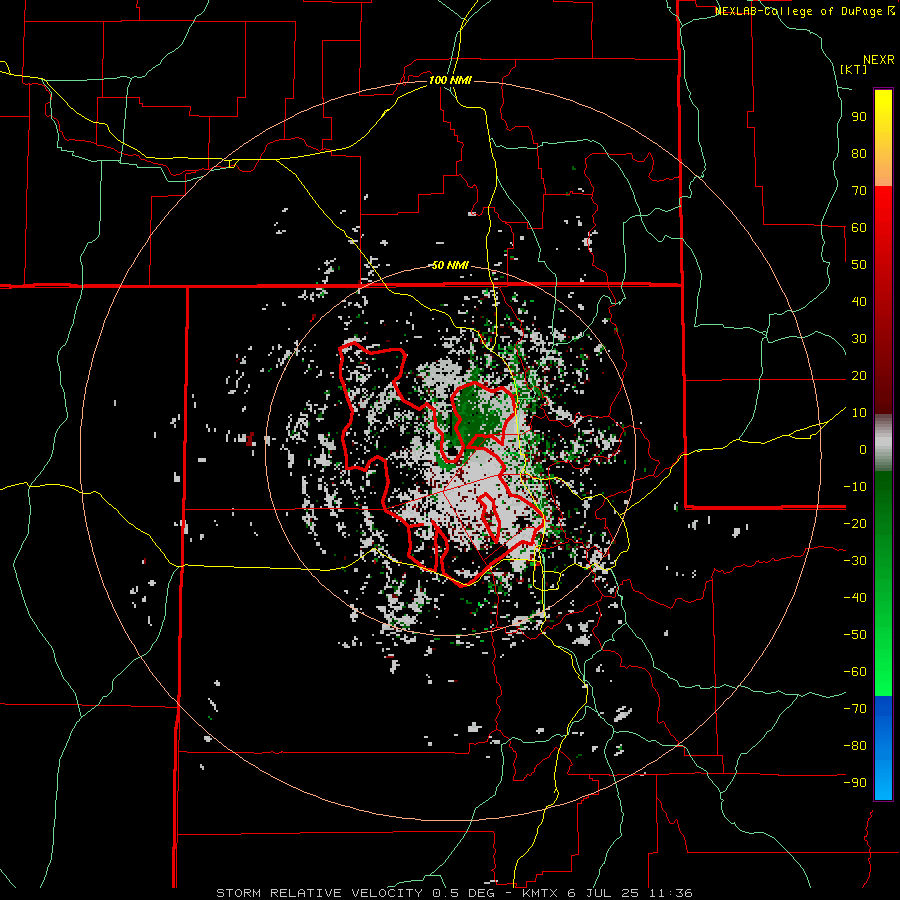This screenshot has width=900, height=900.
Task: Click the positive "80" value on the velocity scale
Action: pos(859,154)
